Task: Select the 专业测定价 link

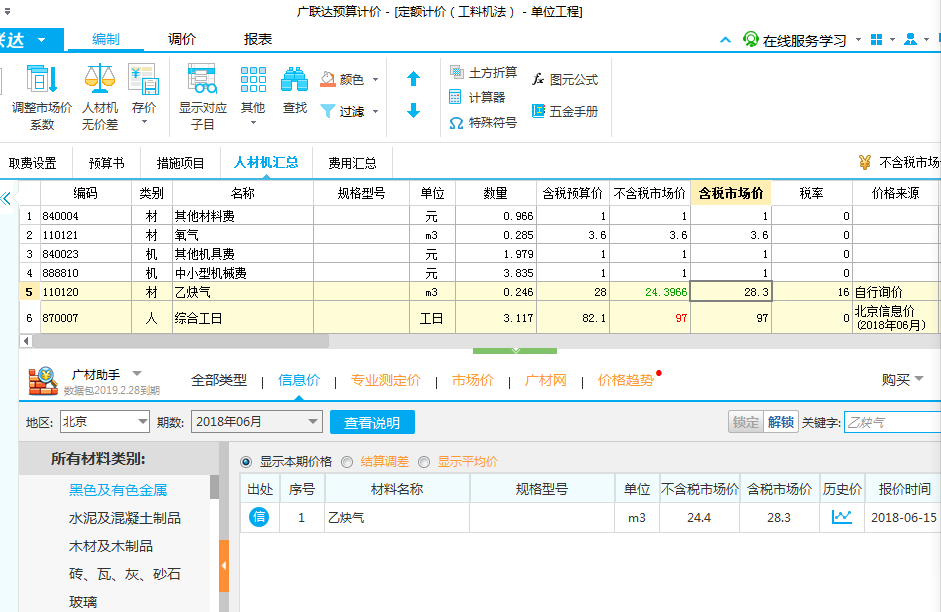Action: (385, 380)
